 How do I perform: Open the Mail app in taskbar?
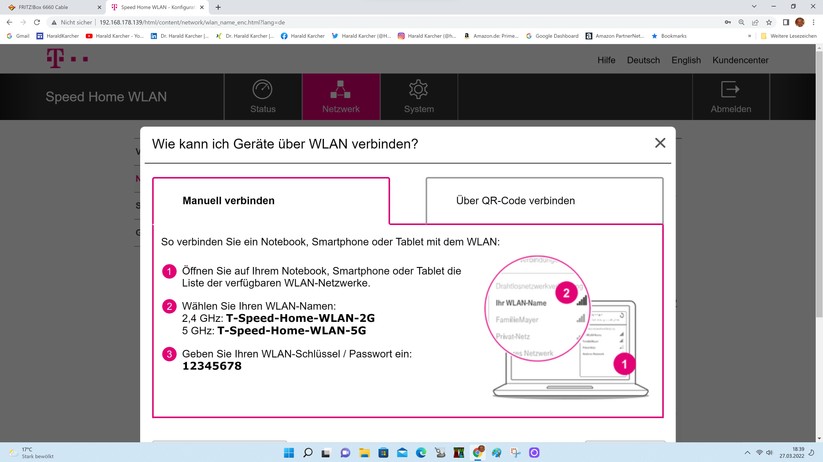(x=402, y=453)
